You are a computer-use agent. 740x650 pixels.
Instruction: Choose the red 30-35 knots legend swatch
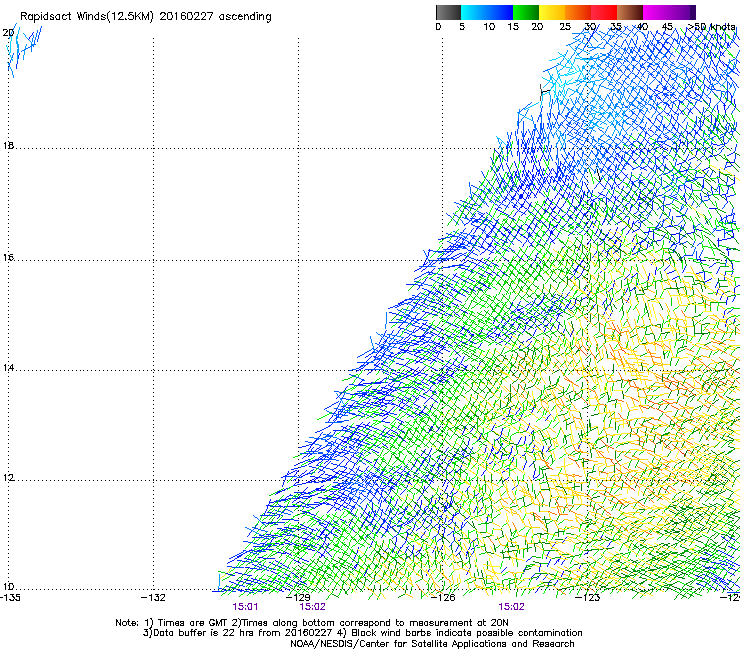pyautogui.click(x=604, y=12)
